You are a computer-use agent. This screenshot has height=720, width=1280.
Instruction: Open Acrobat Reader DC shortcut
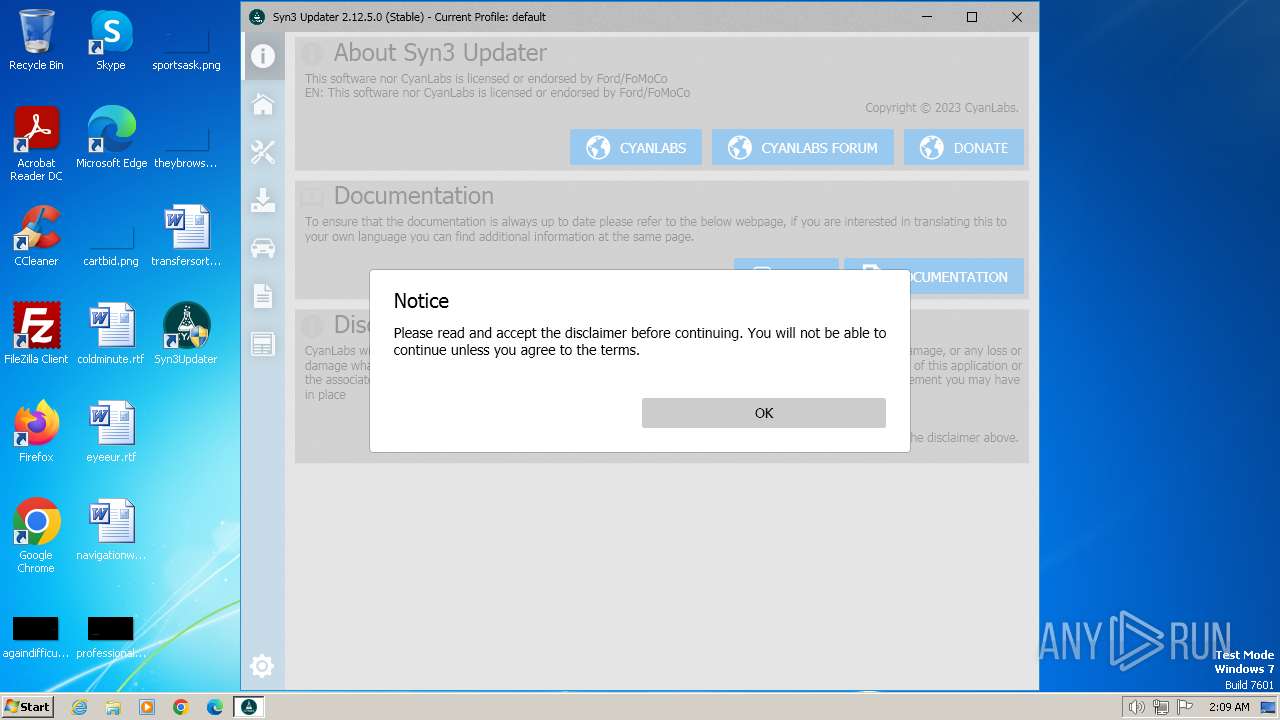pyautogui.click(x=36, y=144)
